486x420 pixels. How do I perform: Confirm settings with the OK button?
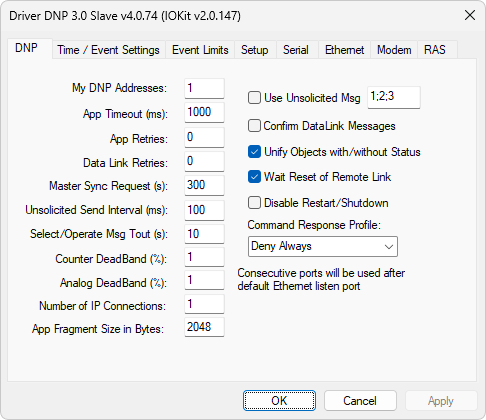coord(279,400)
